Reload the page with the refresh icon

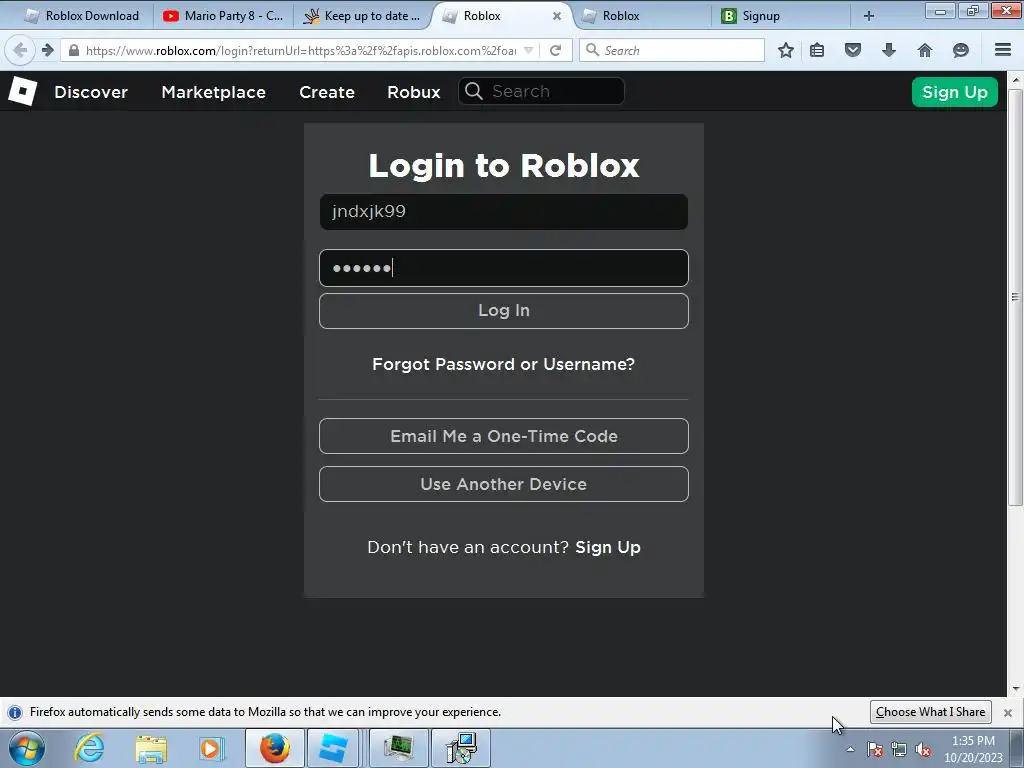(555, 50)
